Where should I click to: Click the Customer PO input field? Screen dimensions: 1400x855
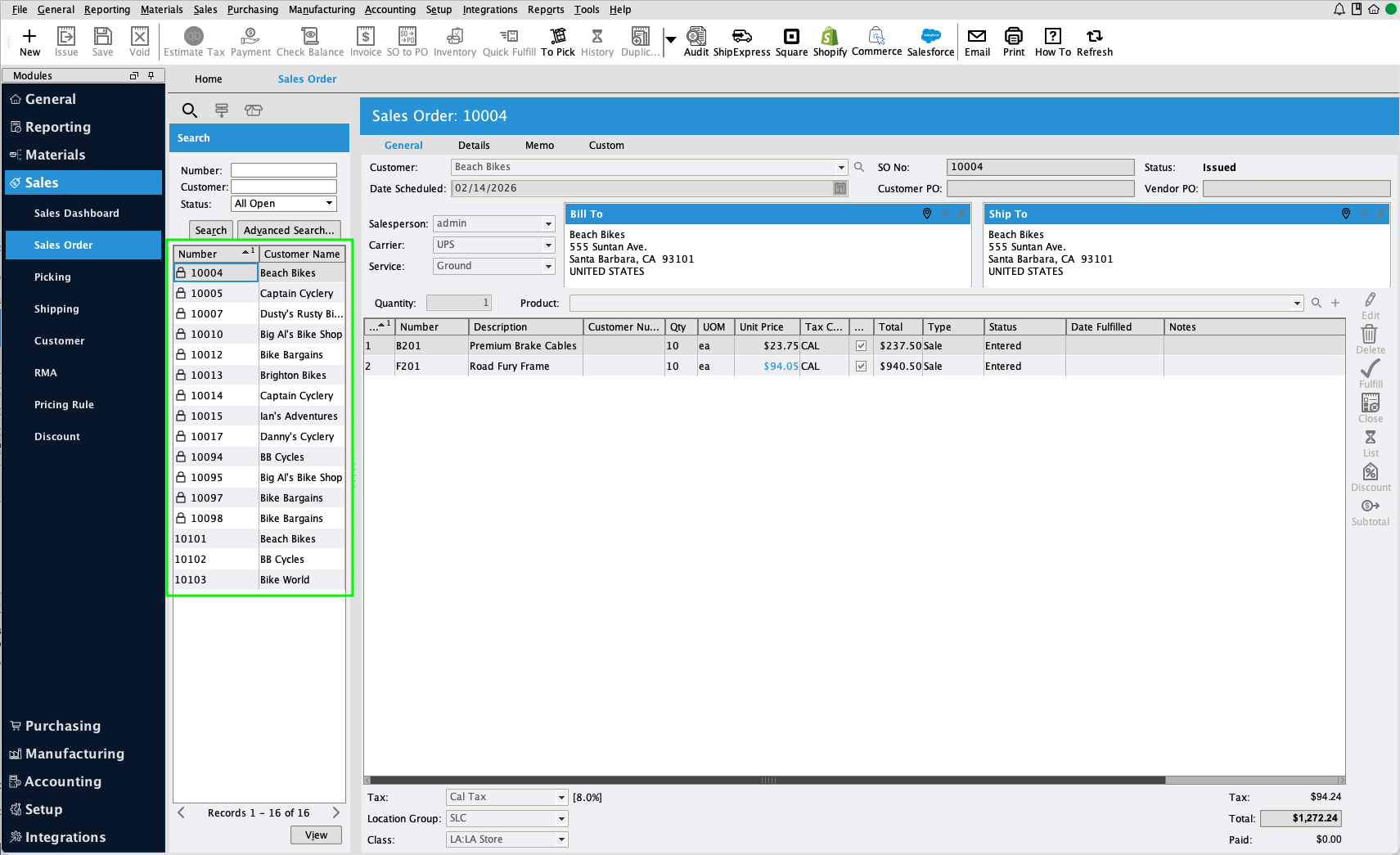click(x=1040, y=188)
